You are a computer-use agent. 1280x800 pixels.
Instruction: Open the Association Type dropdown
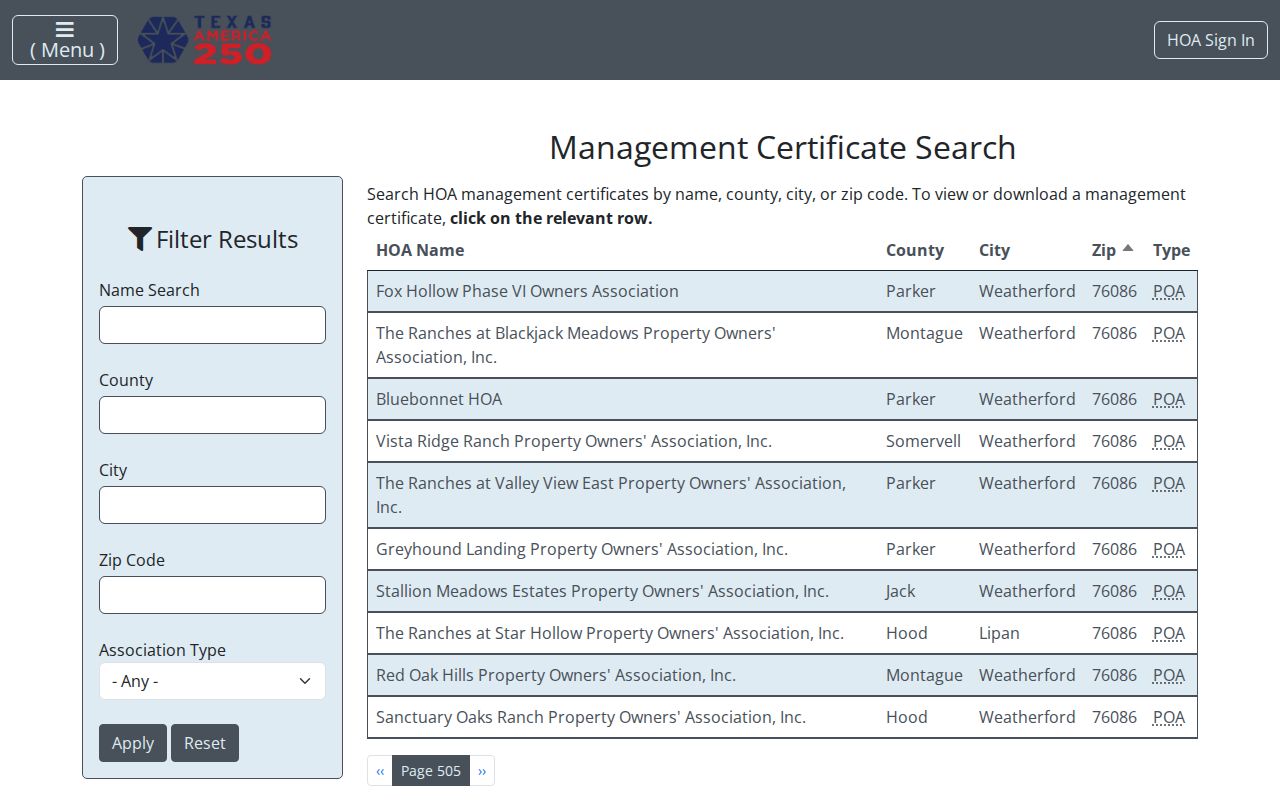212,681
